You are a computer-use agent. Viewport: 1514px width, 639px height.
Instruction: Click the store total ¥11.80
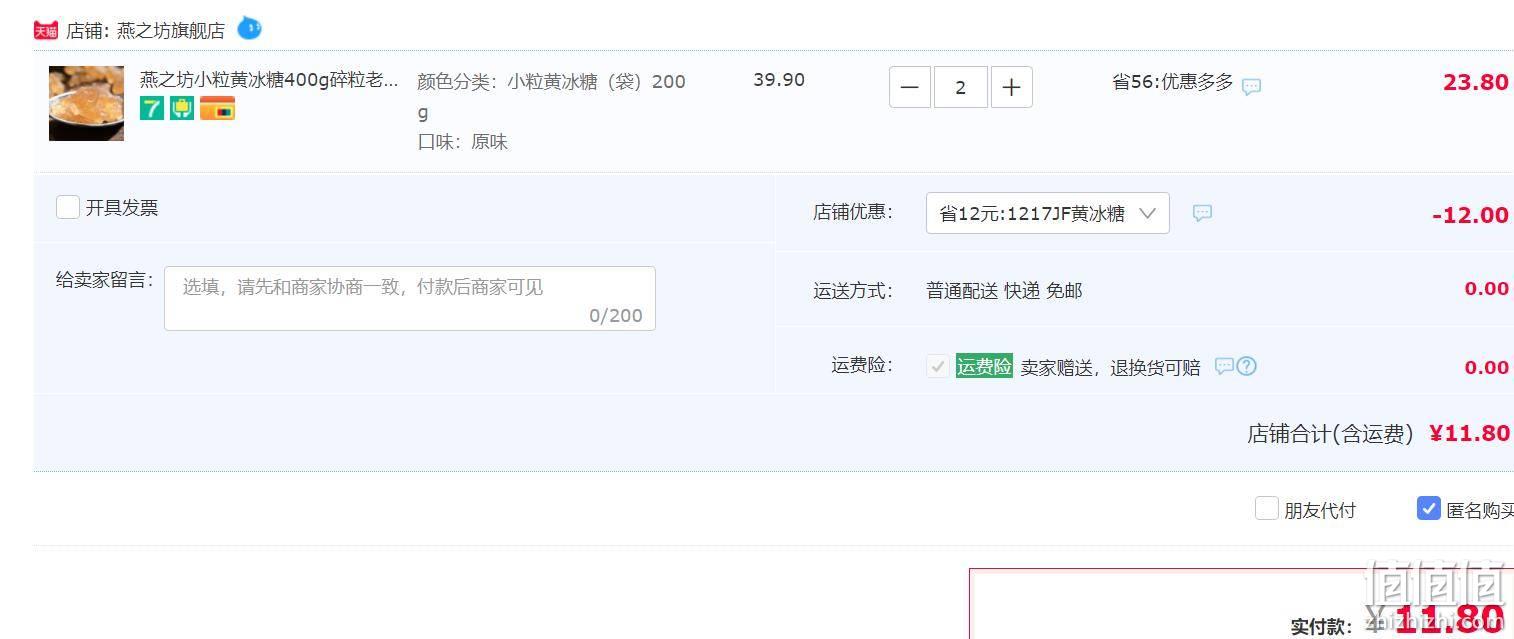(x=1469, y=433)
